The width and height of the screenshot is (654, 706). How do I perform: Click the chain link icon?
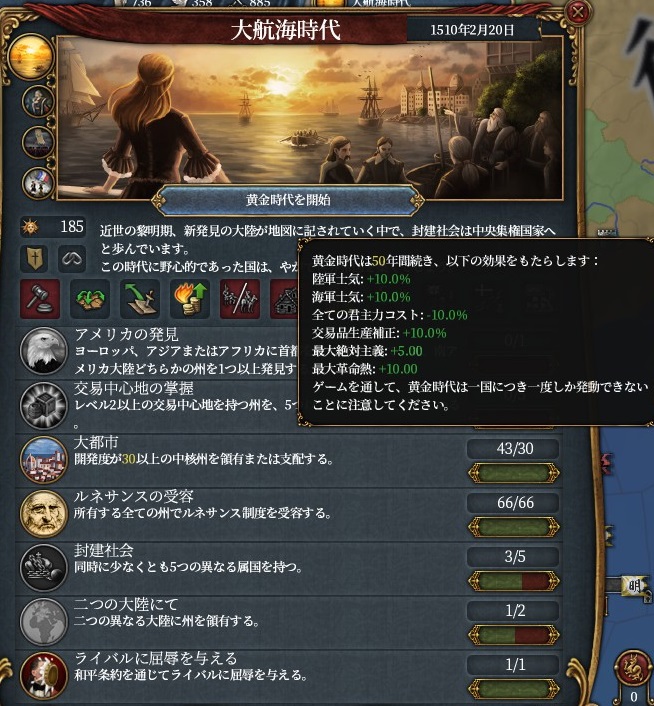tap(72, 259)
